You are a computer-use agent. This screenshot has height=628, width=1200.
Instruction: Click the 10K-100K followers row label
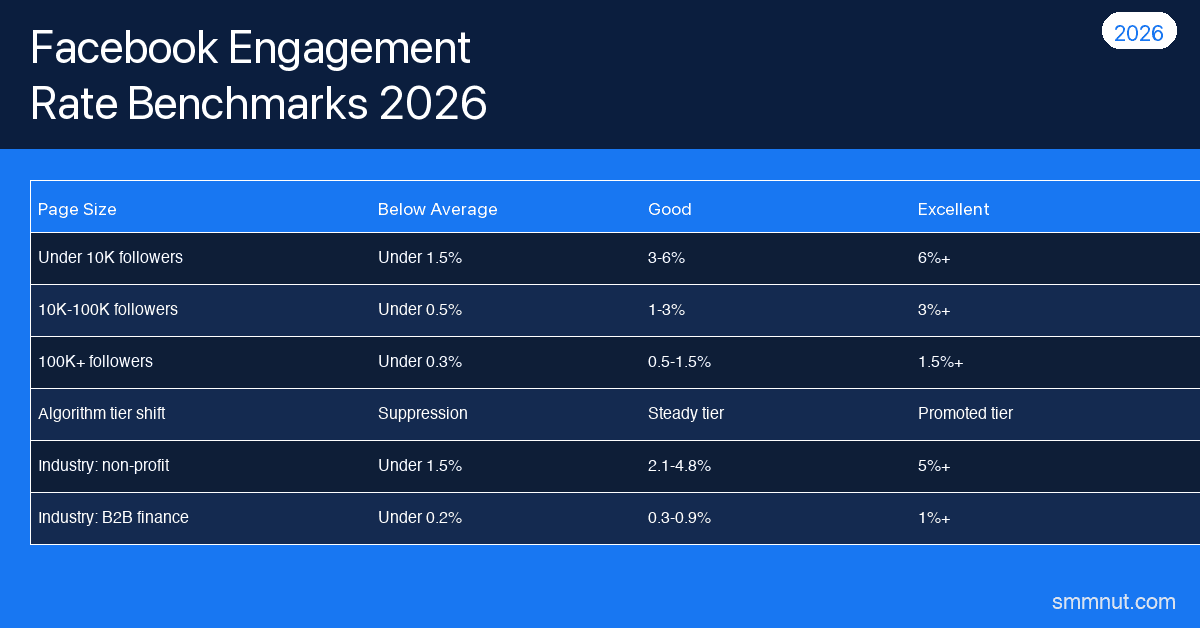[x=108, y=309]
